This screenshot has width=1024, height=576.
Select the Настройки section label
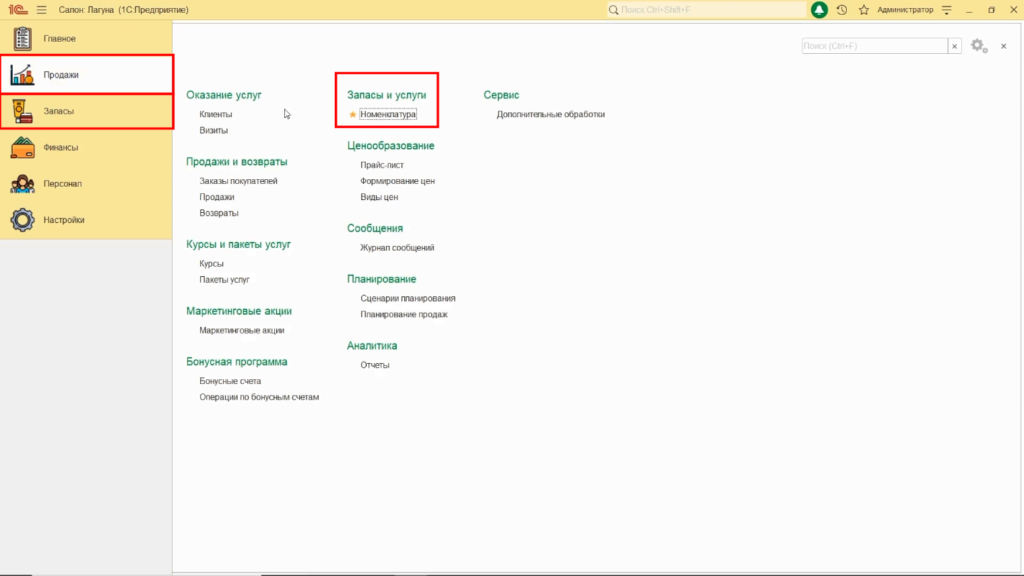pos(64,220)
